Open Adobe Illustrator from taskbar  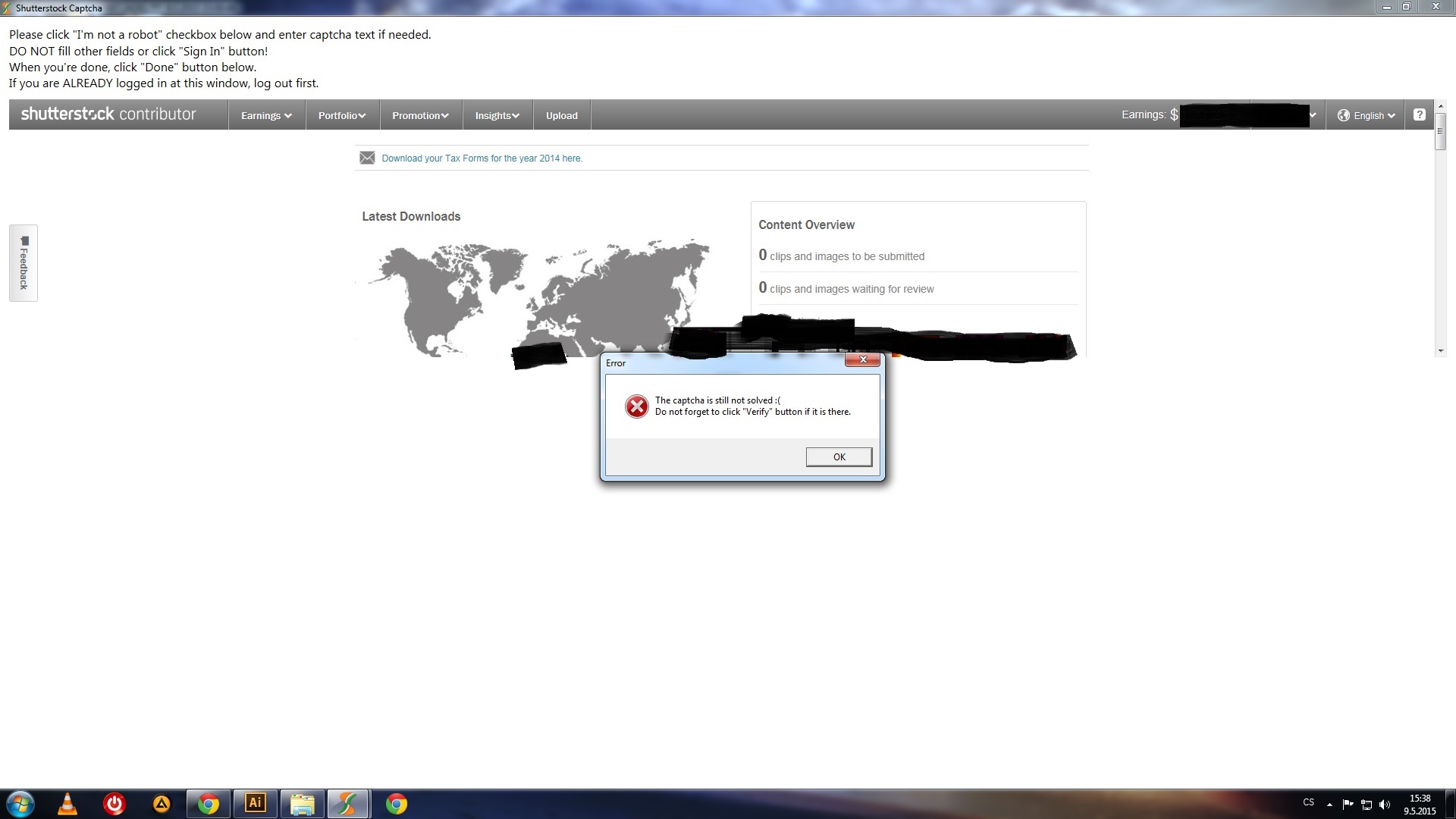click(256, 803)
